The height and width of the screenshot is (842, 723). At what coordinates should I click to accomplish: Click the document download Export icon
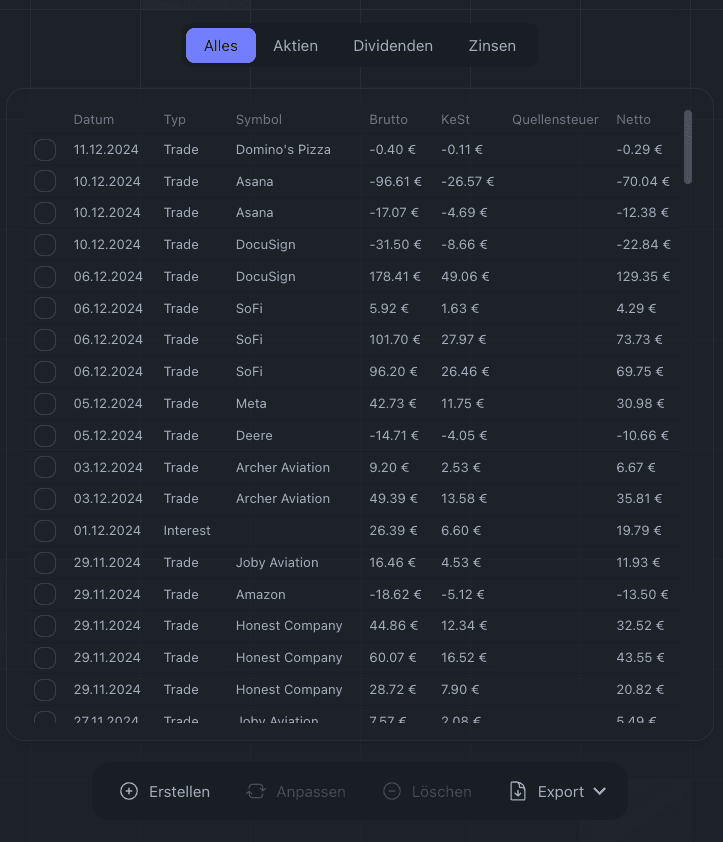(x=518, y=791)
